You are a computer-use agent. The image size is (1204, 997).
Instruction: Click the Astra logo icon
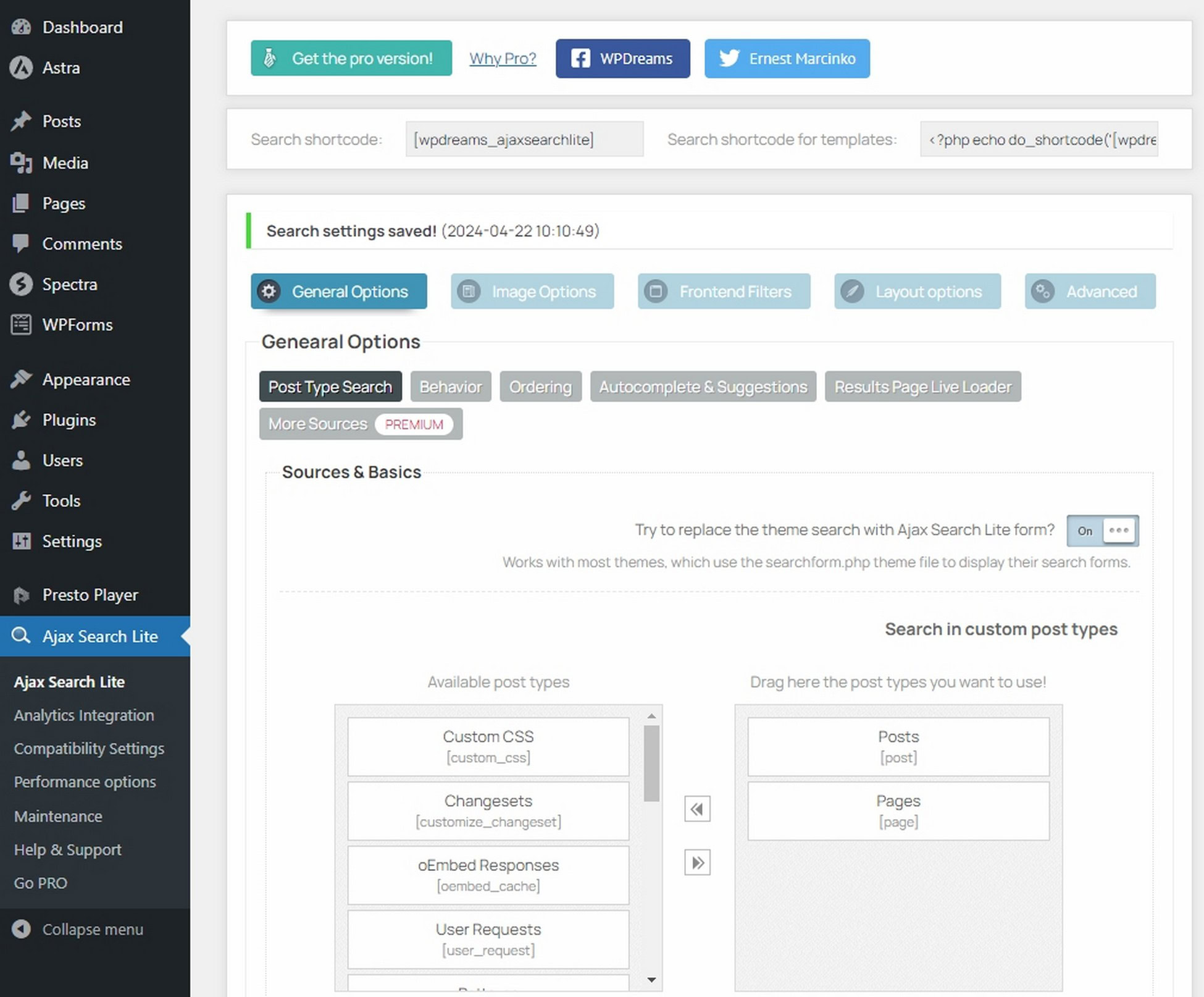pos(21,68)
